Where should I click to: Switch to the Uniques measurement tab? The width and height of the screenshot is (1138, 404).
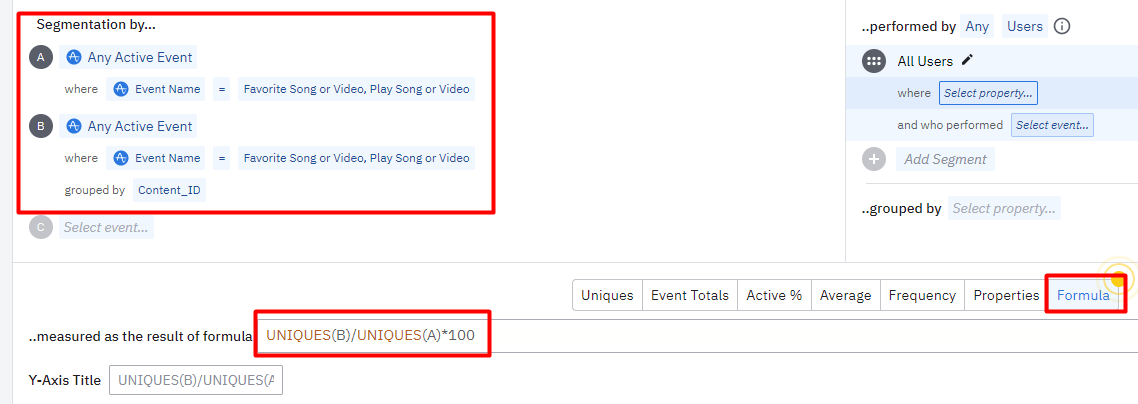click(607, 295)
